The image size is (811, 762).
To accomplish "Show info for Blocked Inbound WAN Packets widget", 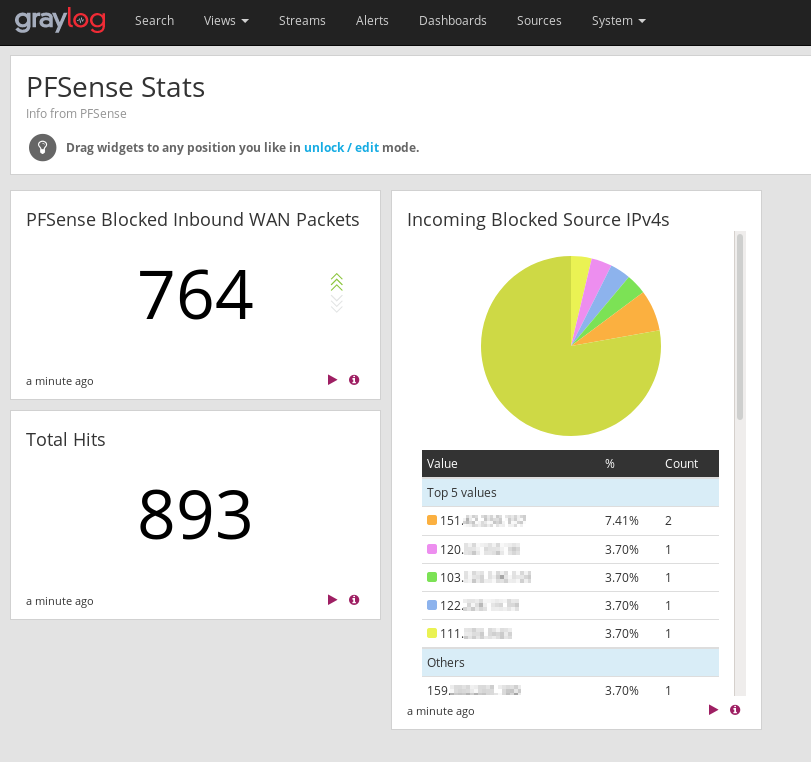I will (354, 380).
